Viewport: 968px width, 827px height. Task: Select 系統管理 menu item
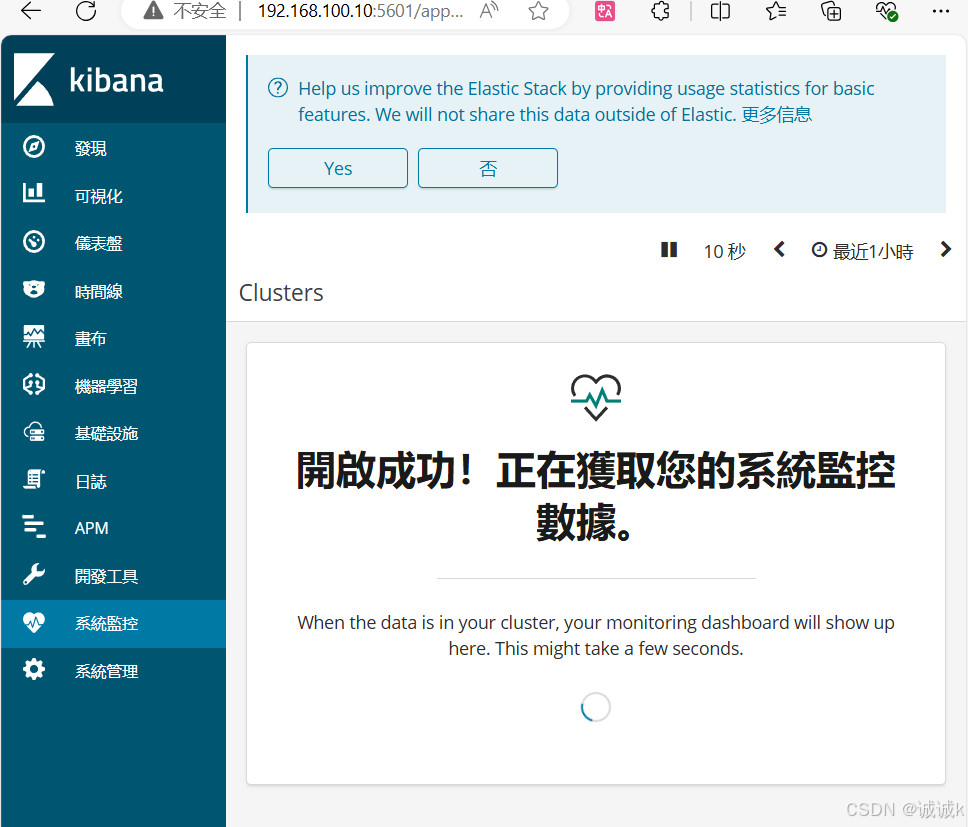pos(106,671)
